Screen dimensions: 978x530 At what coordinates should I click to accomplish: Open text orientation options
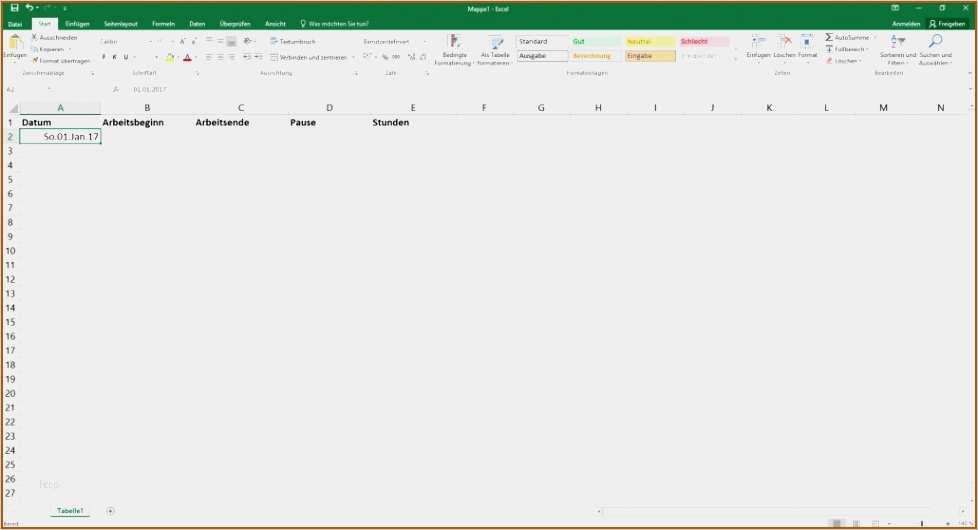[248, 41]
